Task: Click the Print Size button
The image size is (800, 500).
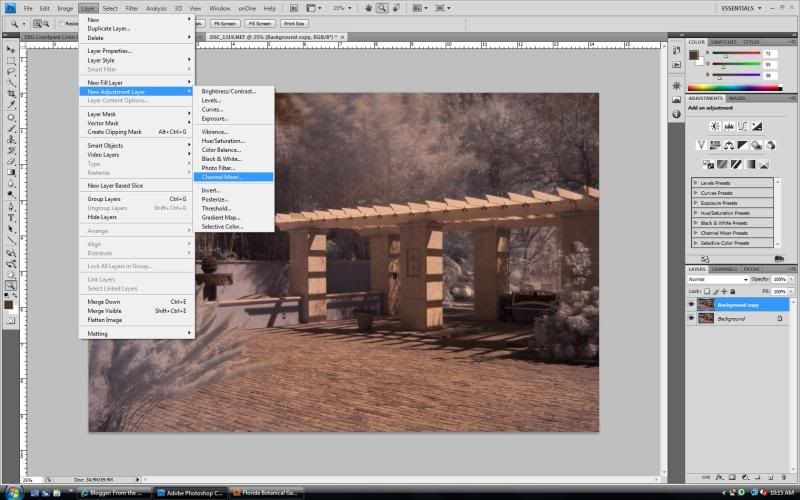Action: tap(293, 22)
